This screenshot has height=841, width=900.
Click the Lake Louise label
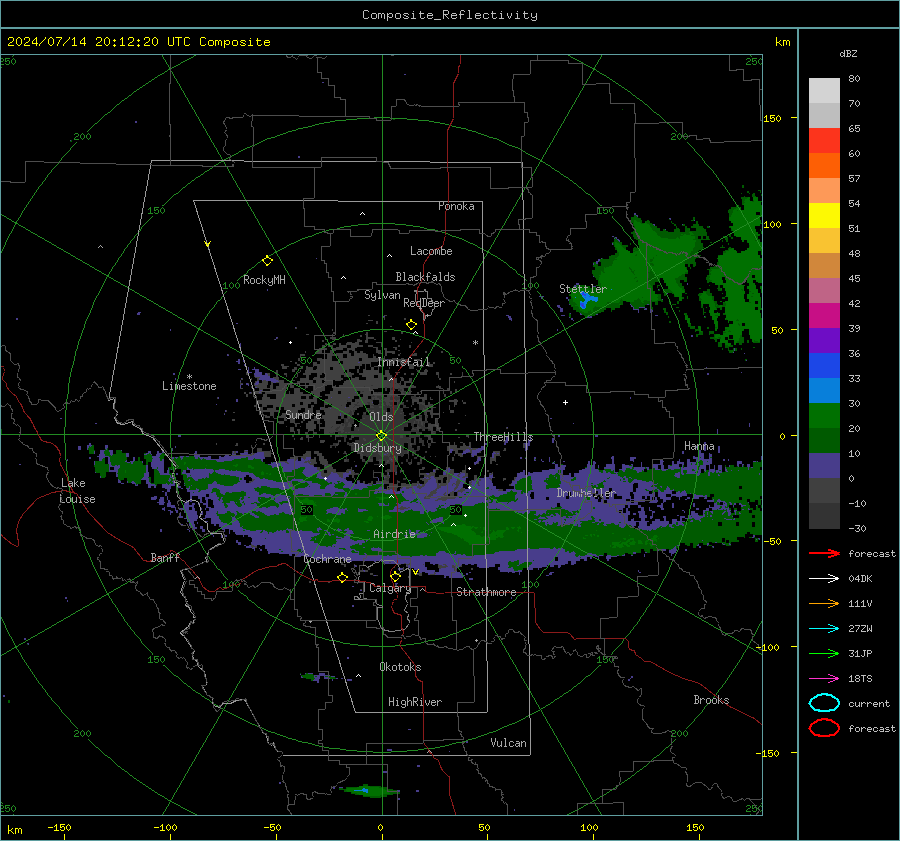click(x=77, y=491)
